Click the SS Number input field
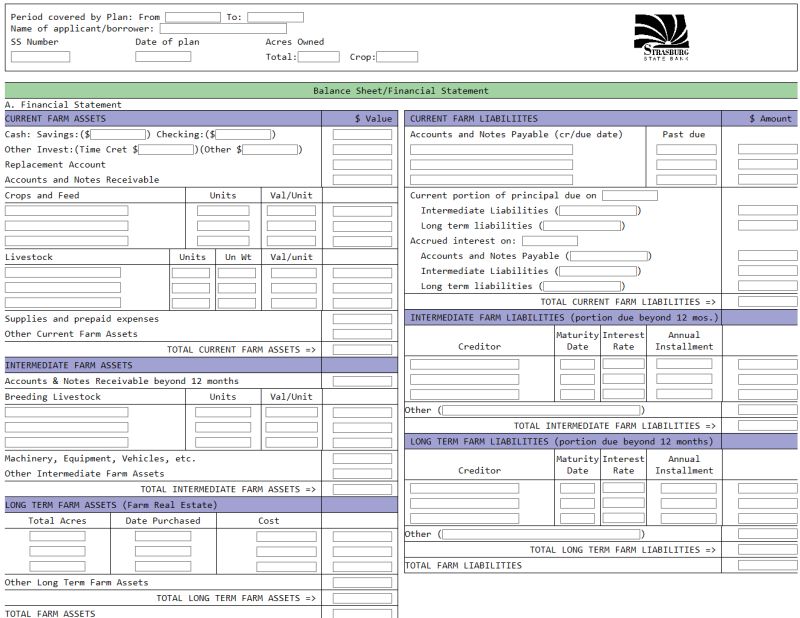Screen dimensions: 800x618 pos(40,57)
